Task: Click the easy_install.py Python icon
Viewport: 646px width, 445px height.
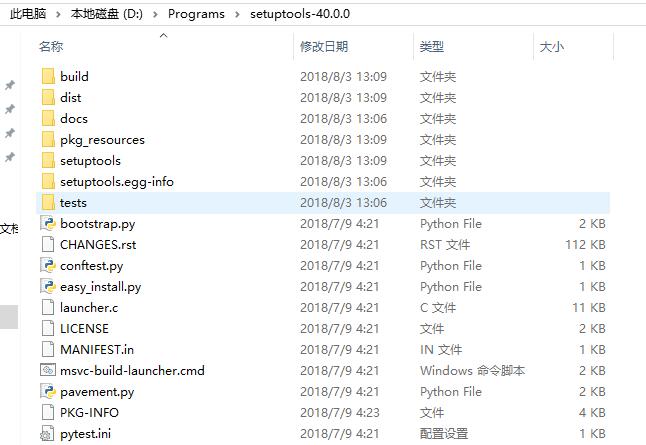Action: pos(48,287)
